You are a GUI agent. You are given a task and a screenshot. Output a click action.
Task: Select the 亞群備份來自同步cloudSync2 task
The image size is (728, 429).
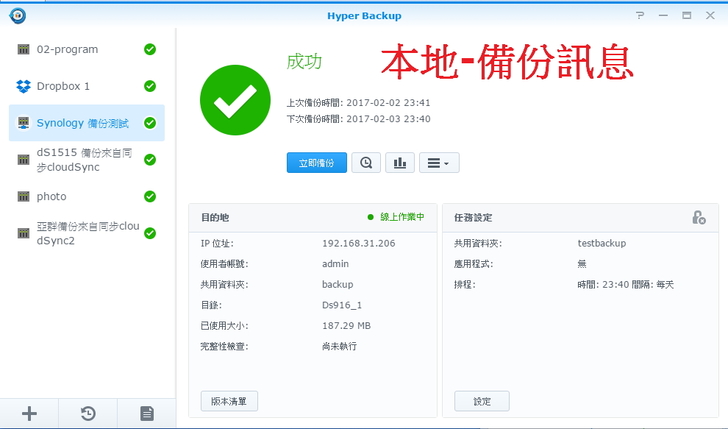coord(86,233)
